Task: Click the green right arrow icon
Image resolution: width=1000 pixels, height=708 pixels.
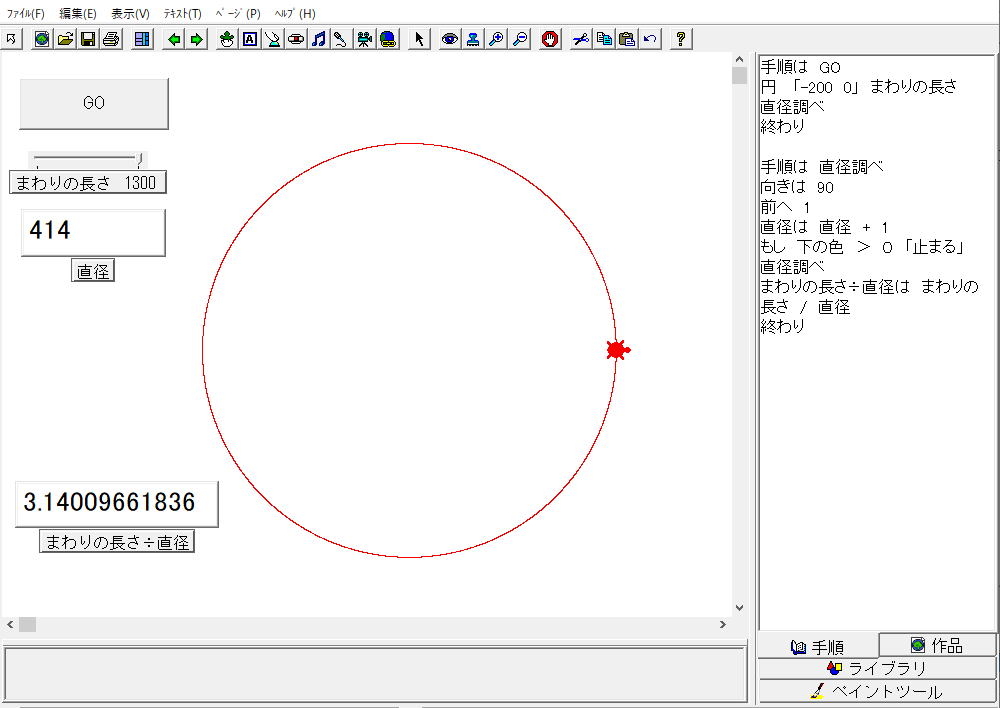Action: (x=196, y=39)
